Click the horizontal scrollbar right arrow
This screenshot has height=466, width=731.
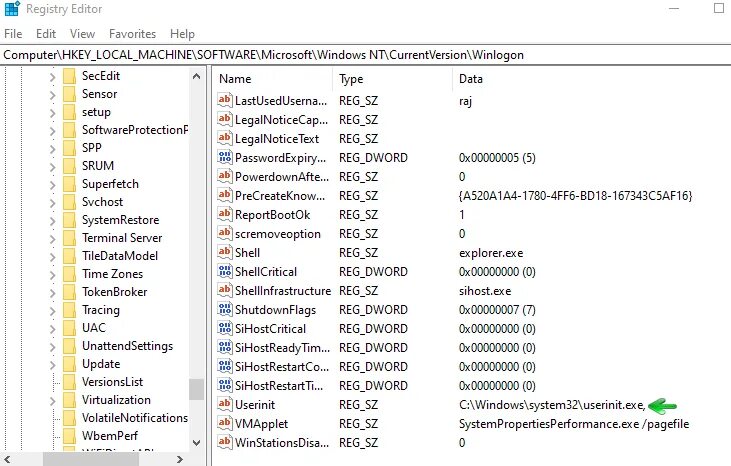tap(180, 459)
